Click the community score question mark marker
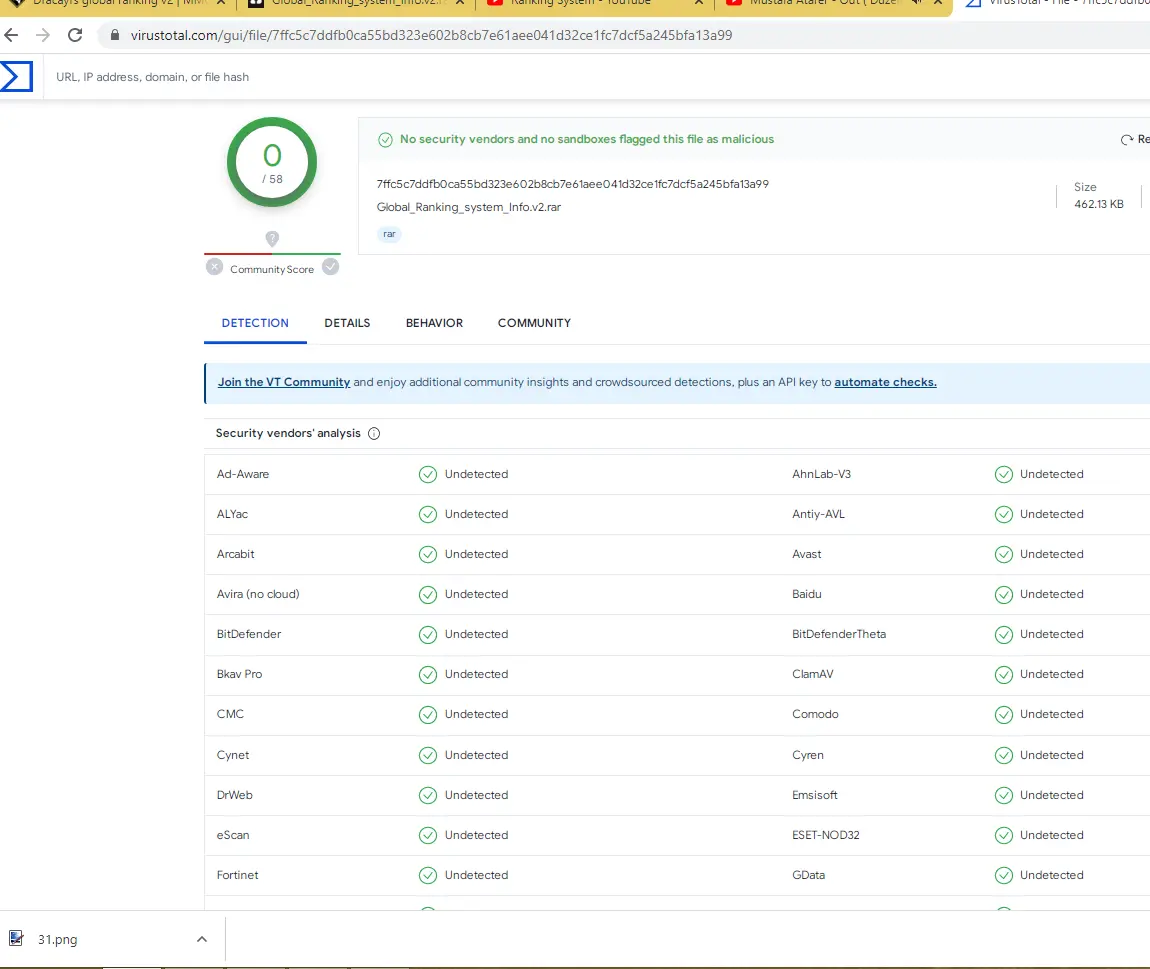 pyautogui.click(x=272, y=238)
